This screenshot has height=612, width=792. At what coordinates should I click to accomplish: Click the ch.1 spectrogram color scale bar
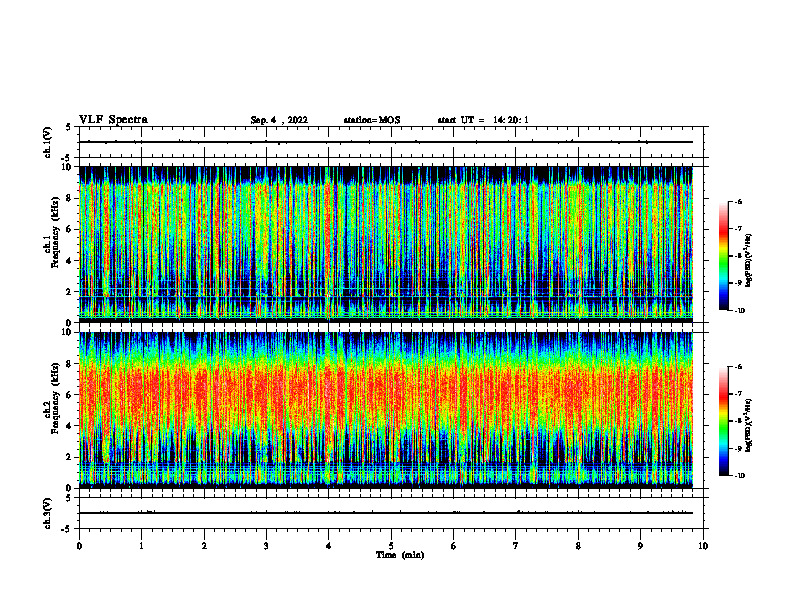723,256
